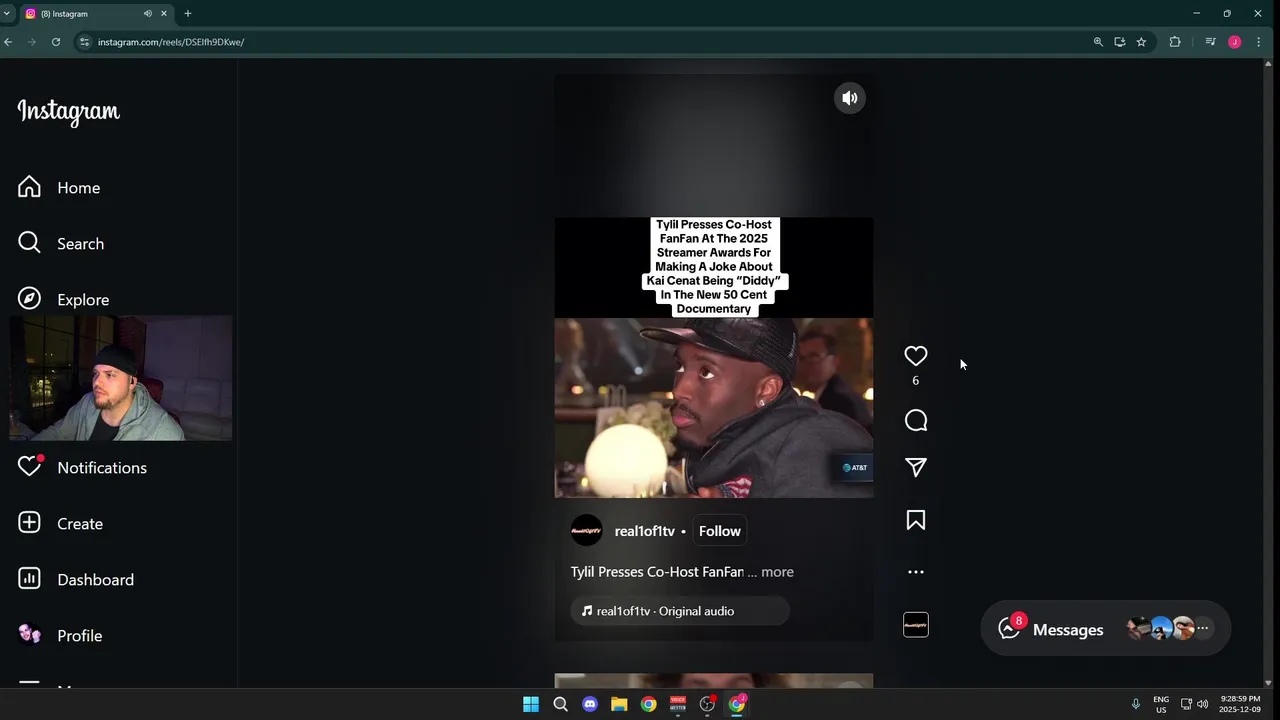The image size is (1280, 720).
Task: Click the microphone icon in system tray
Action: [1135, 704]
